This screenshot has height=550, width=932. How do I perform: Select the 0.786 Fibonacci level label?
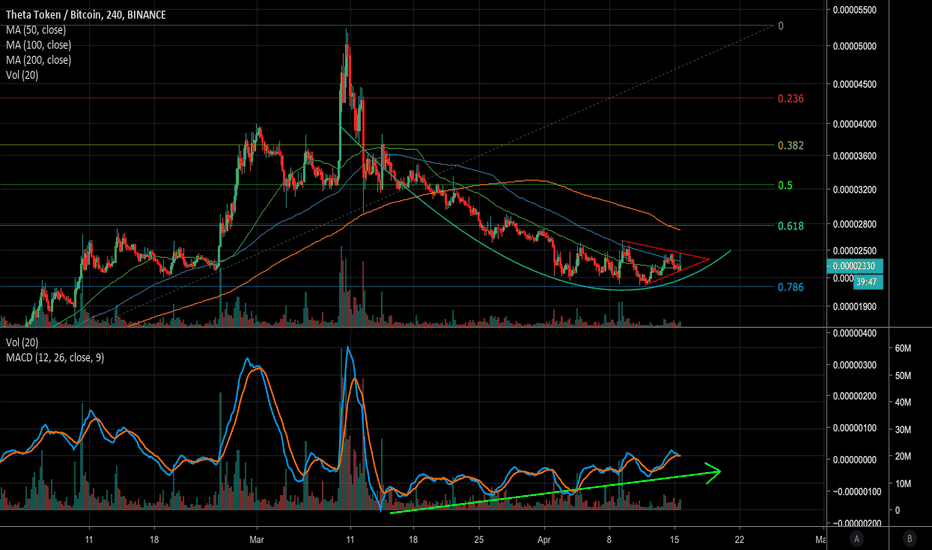(x=791, y=287)
